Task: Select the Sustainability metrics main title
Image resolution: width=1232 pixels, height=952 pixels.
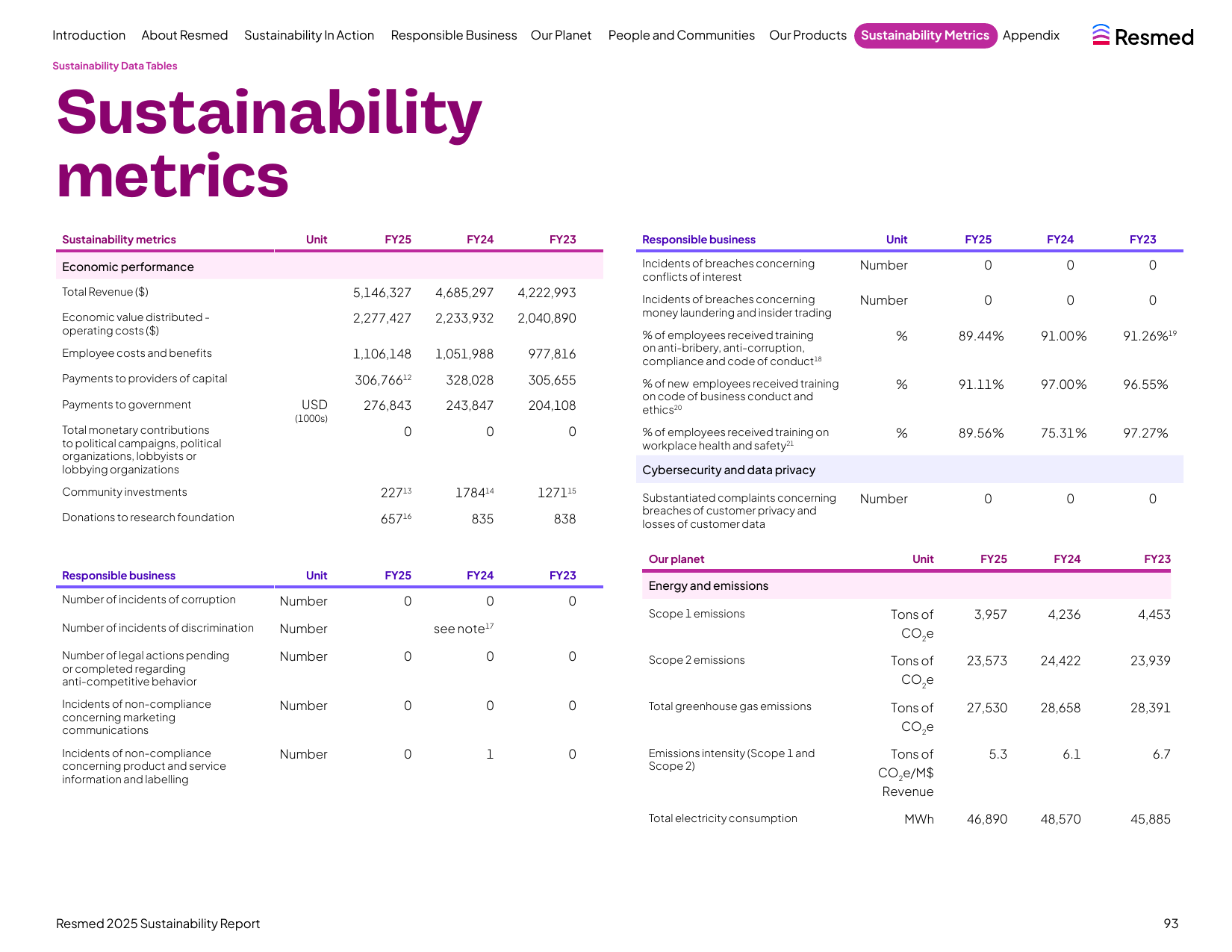Action: [x=269, y=143]
